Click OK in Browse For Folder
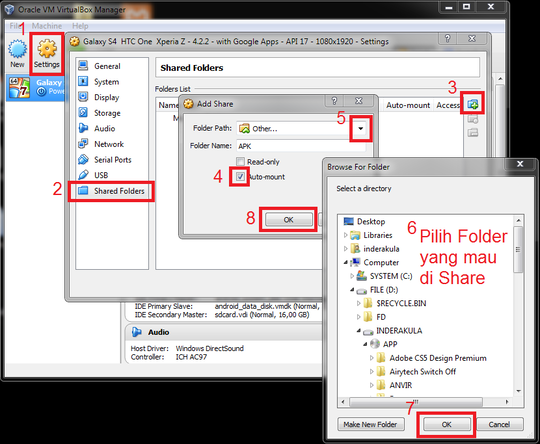This screenshot has width=540, height=444. (446, 424)
